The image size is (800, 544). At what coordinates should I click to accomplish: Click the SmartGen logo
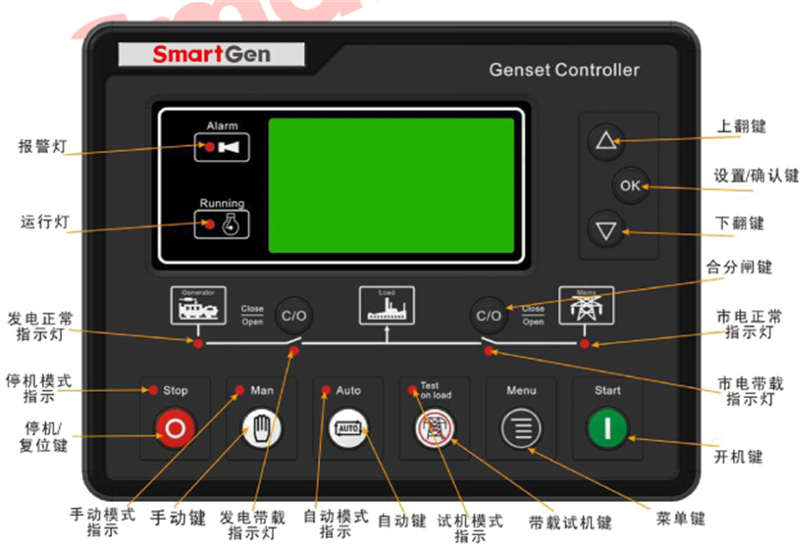click(x=211, y=54)
